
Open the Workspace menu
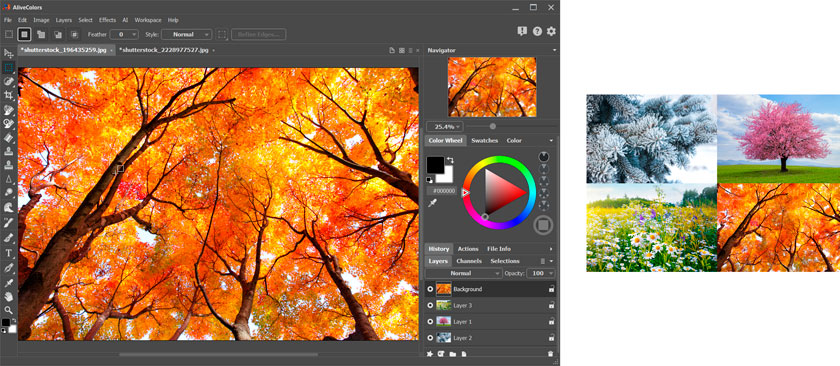(148, 20)
